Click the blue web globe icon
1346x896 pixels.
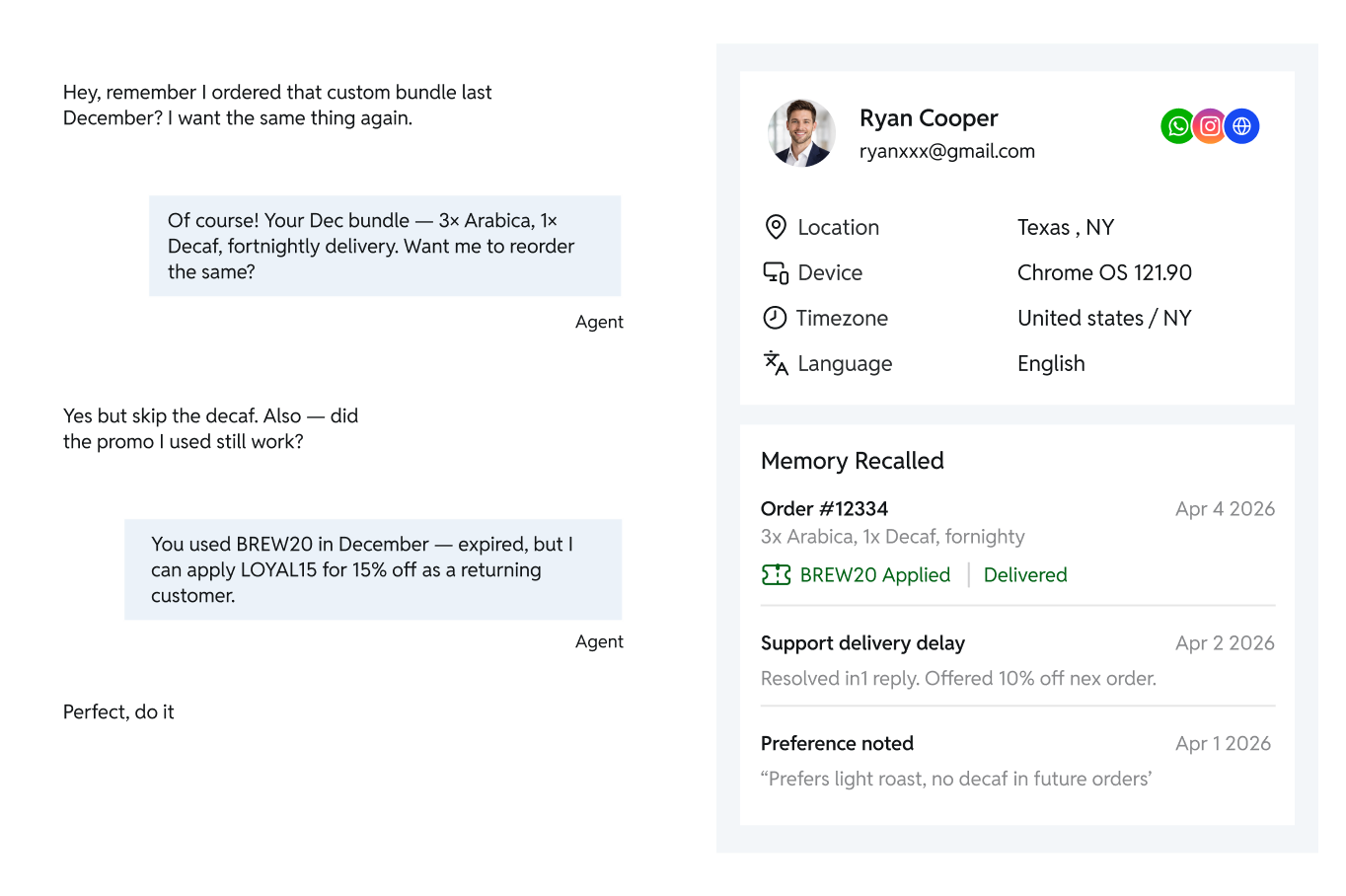1241,126
